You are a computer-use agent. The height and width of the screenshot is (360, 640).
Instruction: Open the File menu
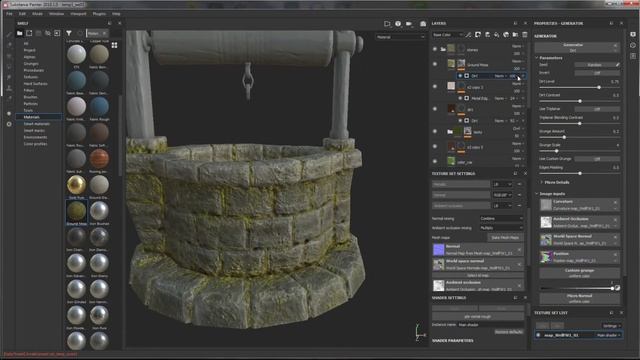[x=9, y=13]
